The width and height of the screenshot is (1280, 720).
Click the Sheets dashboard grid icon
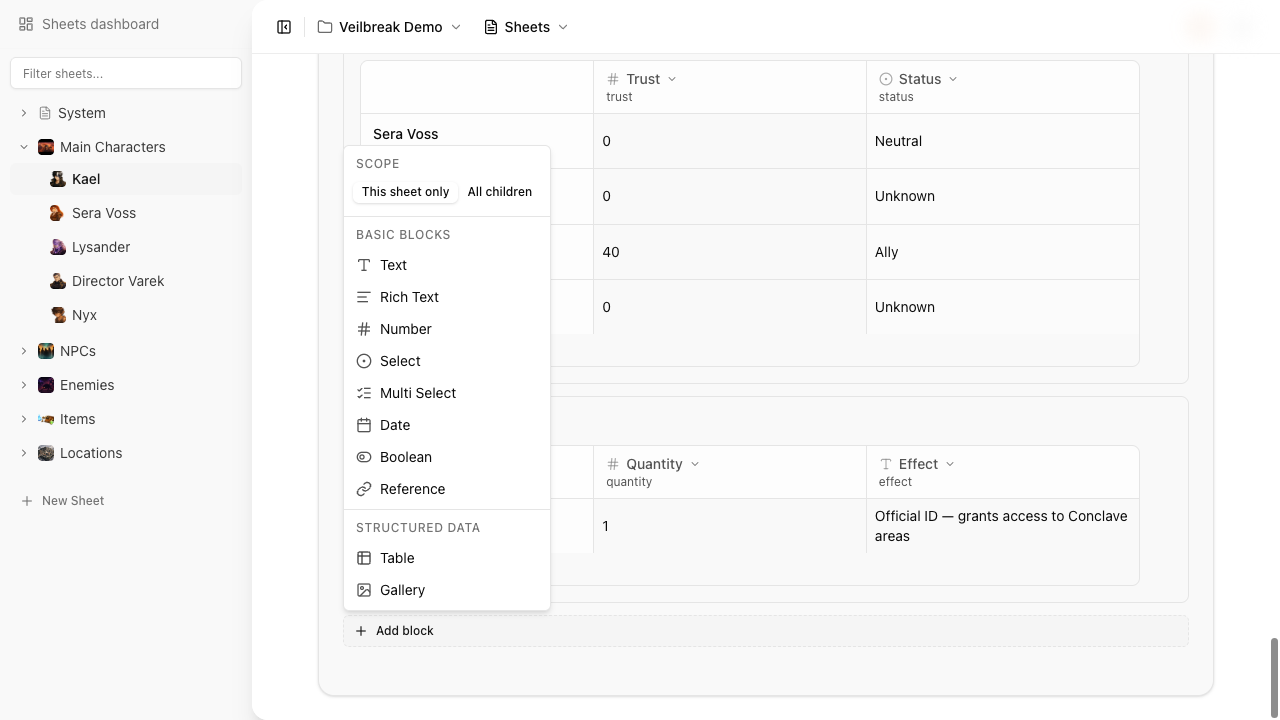(x=26, y=24)
